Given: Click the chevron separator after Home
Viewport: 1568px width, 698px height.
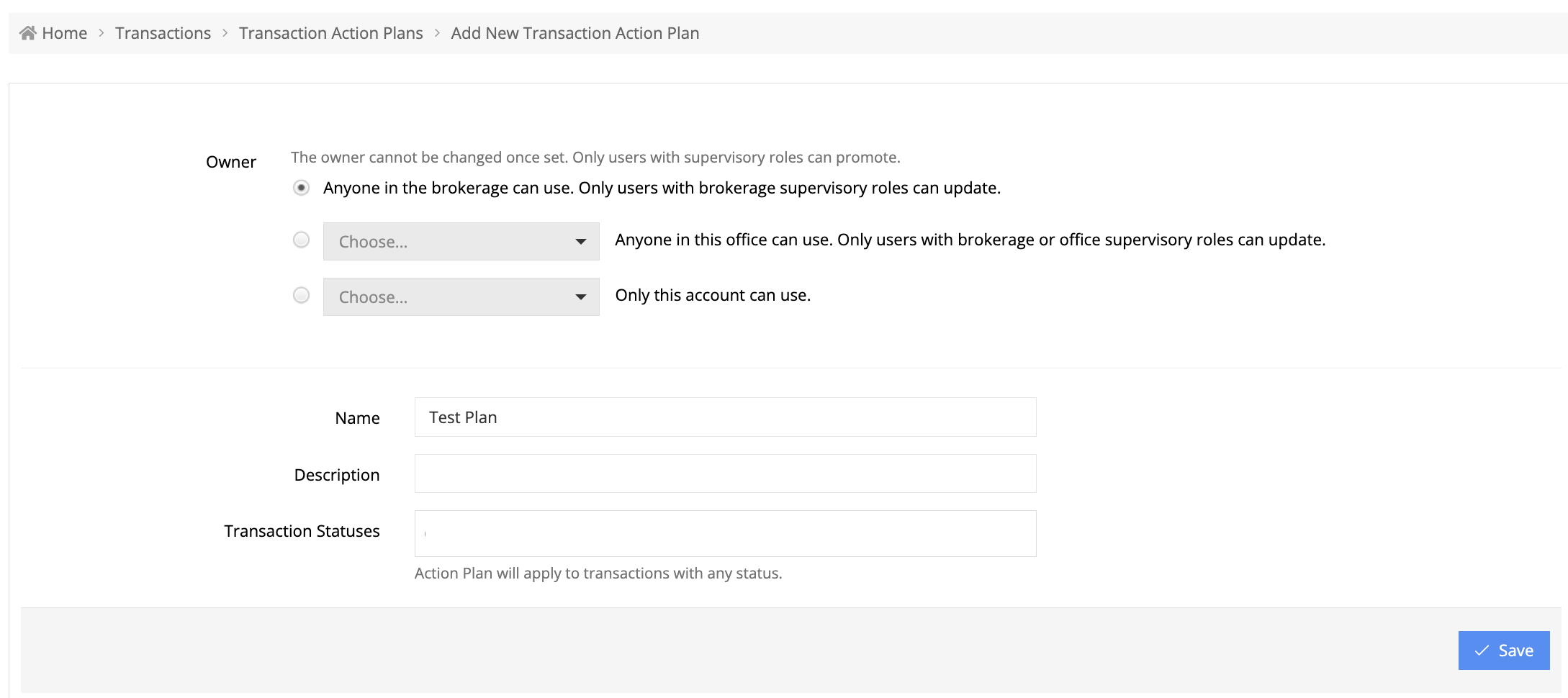Looking at the screenshot, I should 102,33.
